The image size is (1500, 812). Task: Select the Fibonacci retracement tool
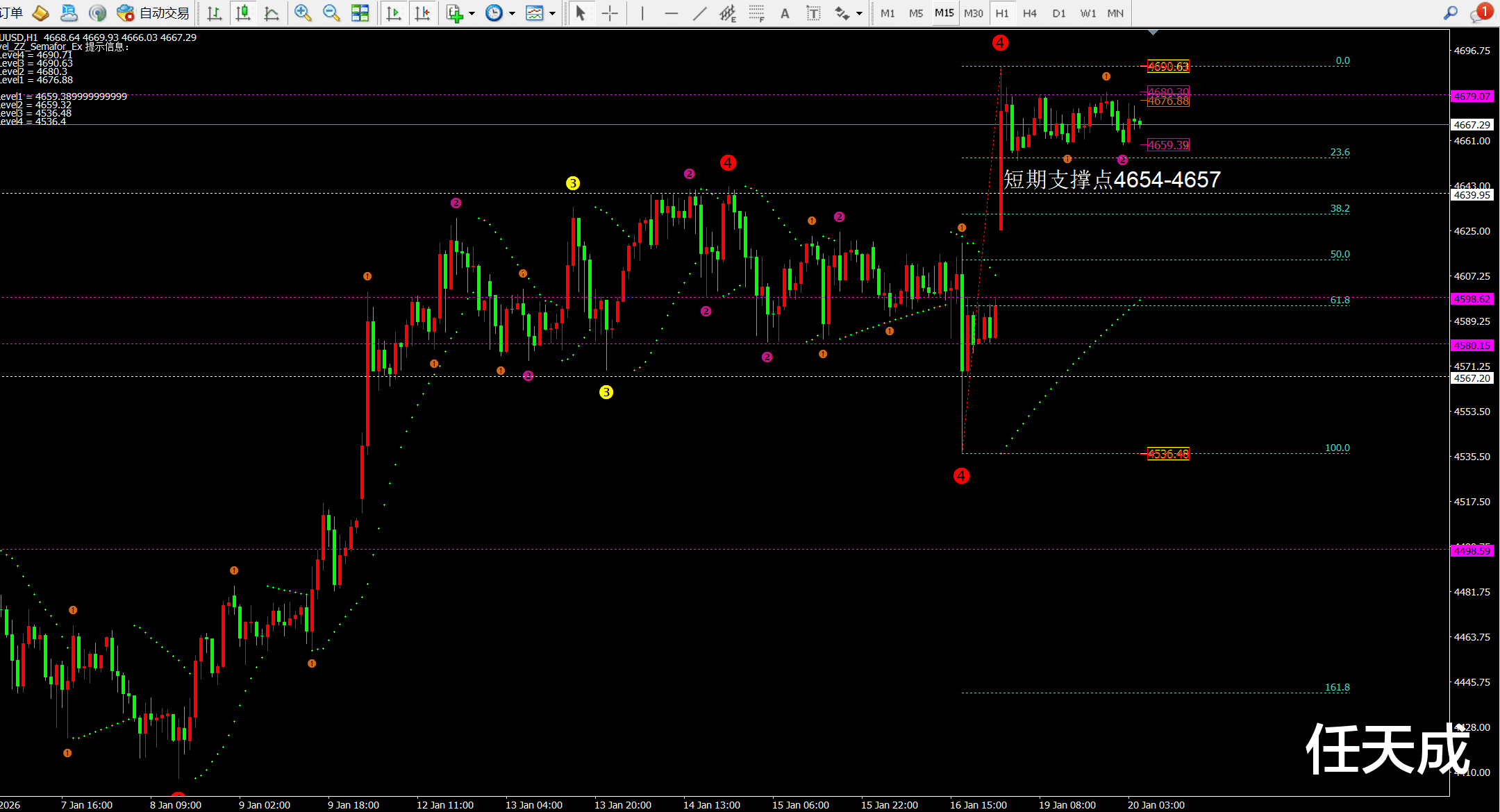pyautogui.click(x=756, y=12)
